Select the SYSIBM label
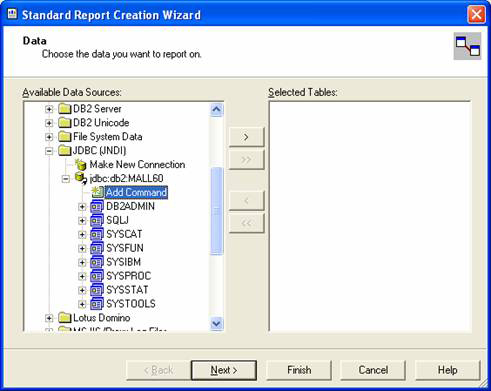This screenshot has width=491, height=391. (123, 262)
